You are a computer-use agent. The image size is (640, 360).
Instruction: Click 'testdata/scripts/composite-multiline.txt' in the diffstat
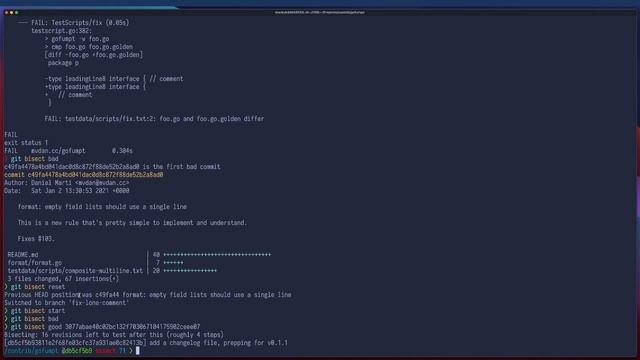[x=75, y=271]
